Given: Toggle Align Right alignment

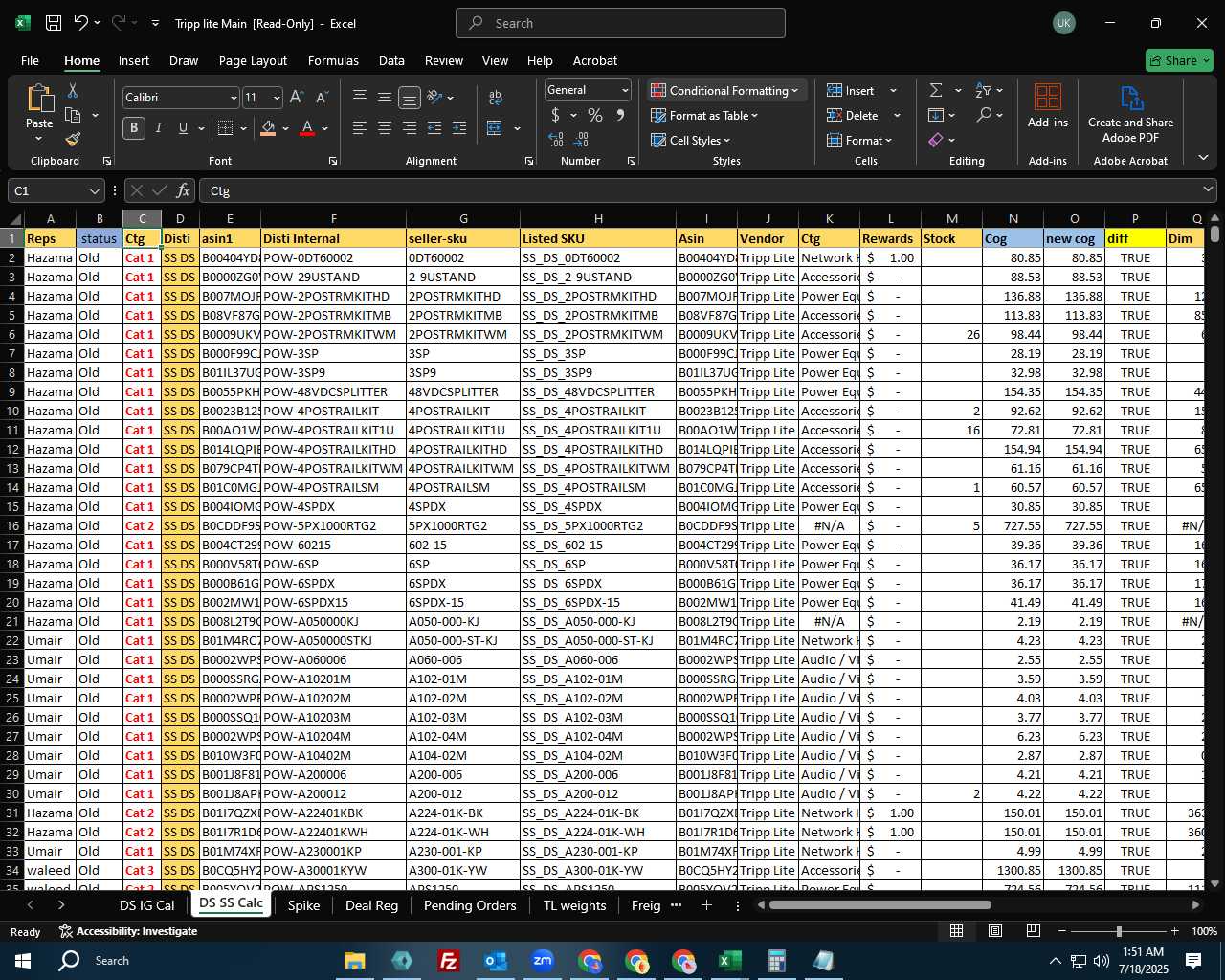Looking at the screenshot, I should click(x=410, y=128).
